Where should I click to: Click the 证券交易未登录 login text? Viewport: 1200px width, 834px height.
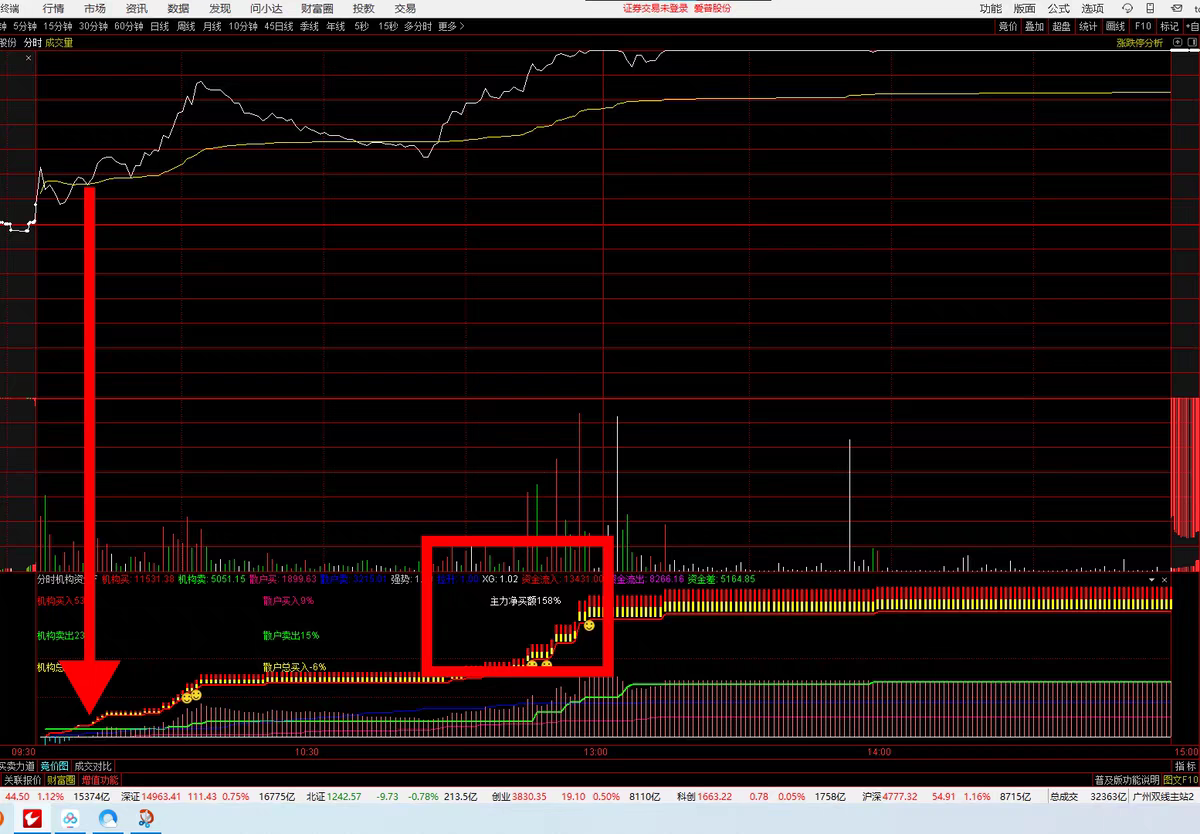tap(654, 8)
